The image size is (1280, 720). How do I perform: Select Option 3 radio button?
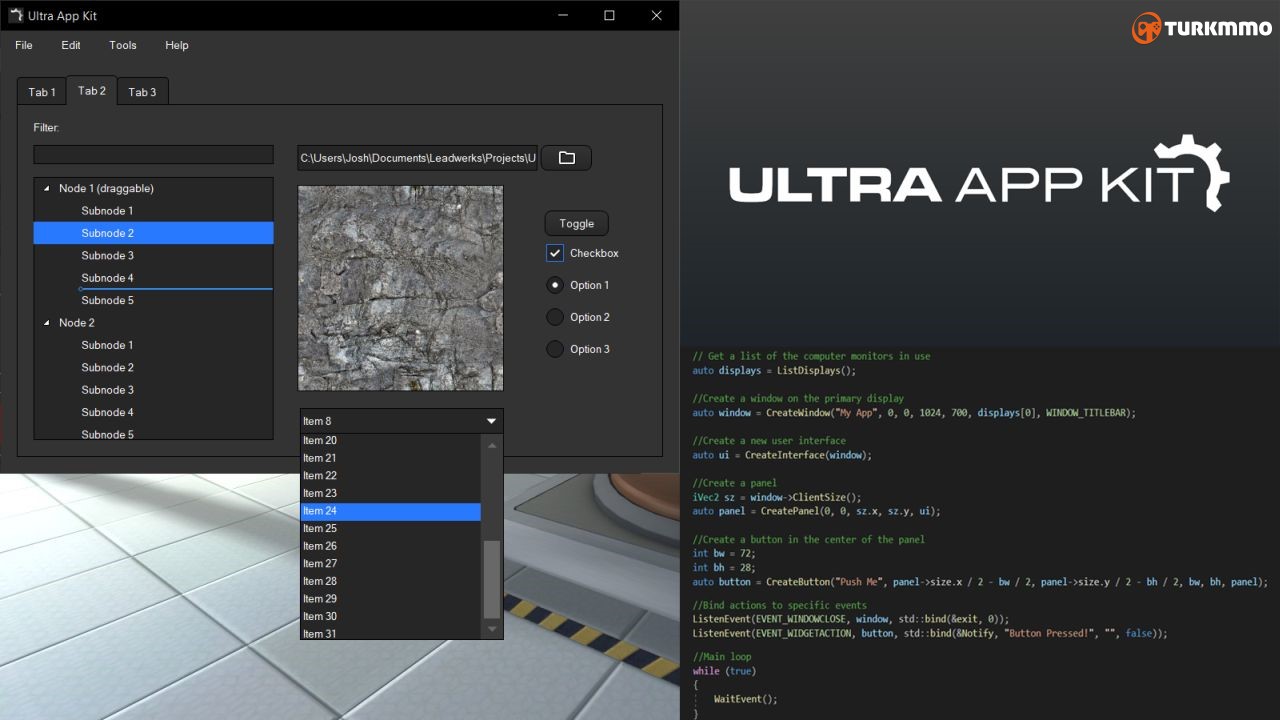(555, 349)
